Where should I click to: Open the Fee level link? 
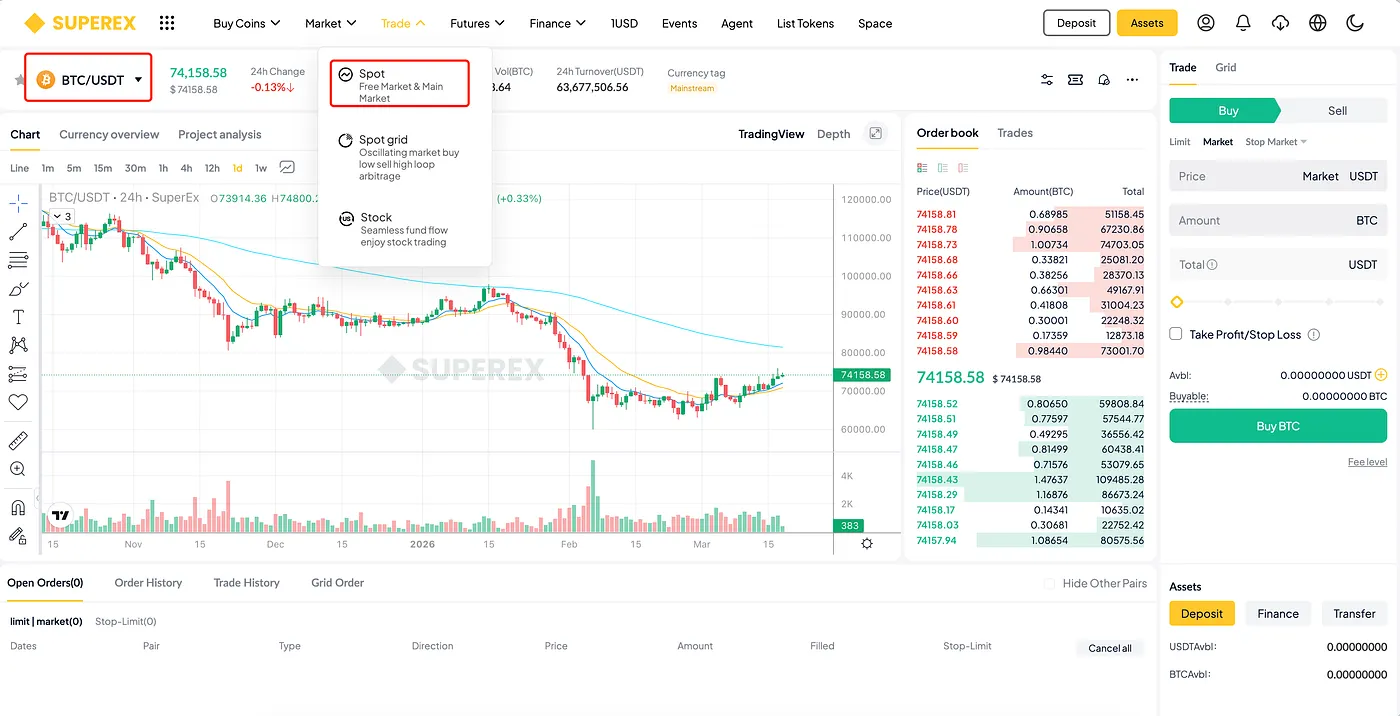1367,461
